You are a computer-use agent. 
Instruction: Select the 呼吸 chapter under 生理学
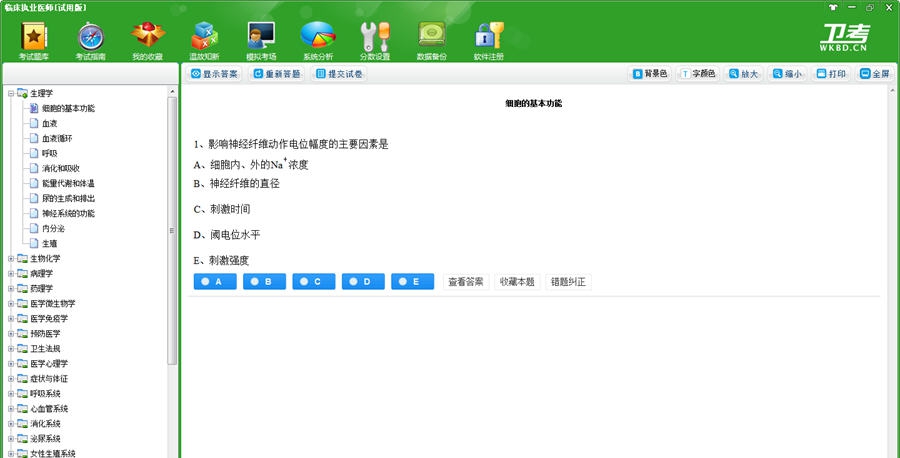coord(49,153)
